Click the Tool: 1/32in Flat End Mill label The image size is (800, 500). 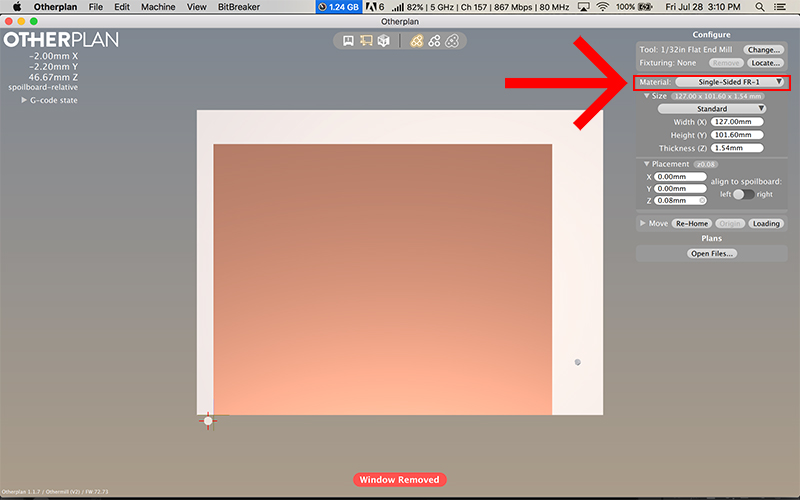(686, 49)
